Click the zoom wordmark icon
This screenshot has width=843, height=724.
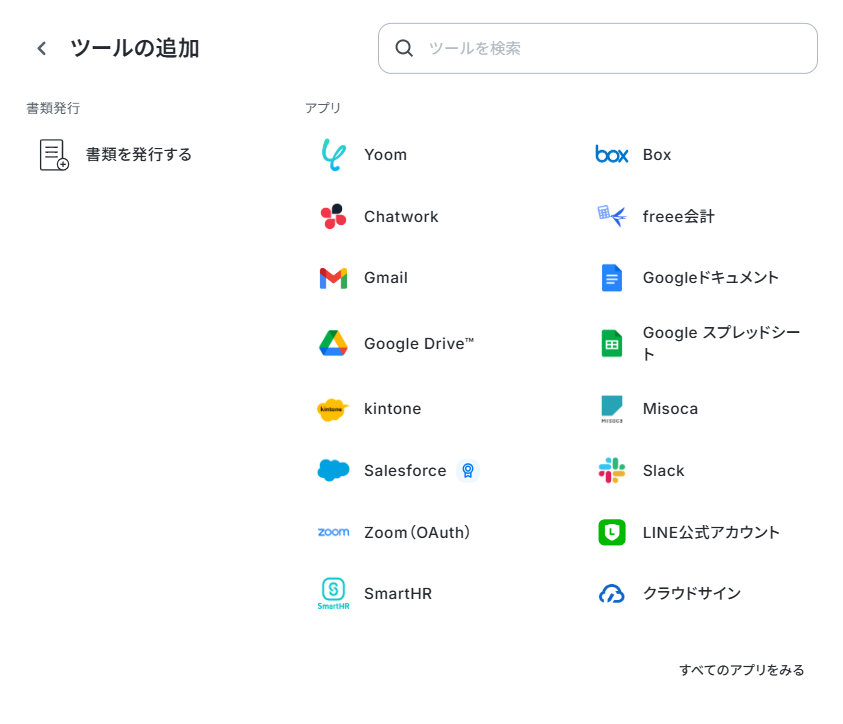click(333, 532)
